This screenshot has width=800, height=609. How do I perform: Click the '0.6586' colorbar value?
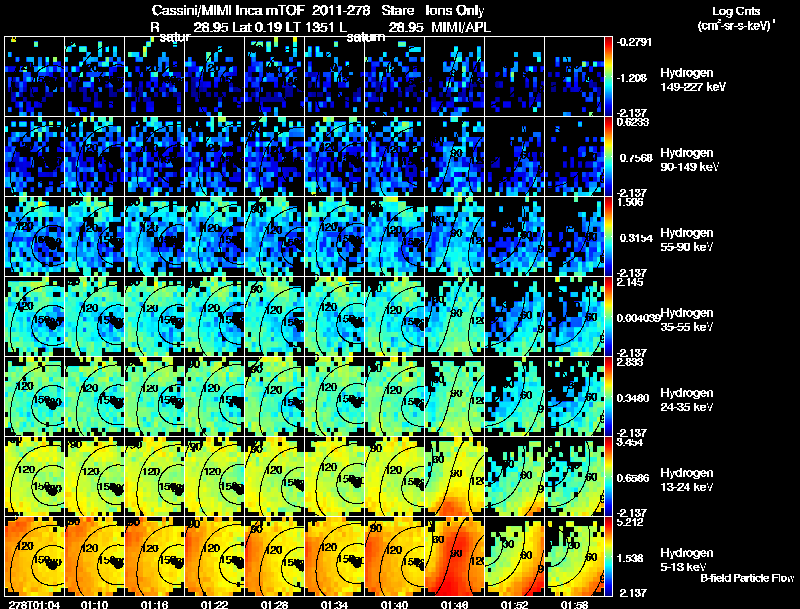pyautogui.click(x=633, y=478)
